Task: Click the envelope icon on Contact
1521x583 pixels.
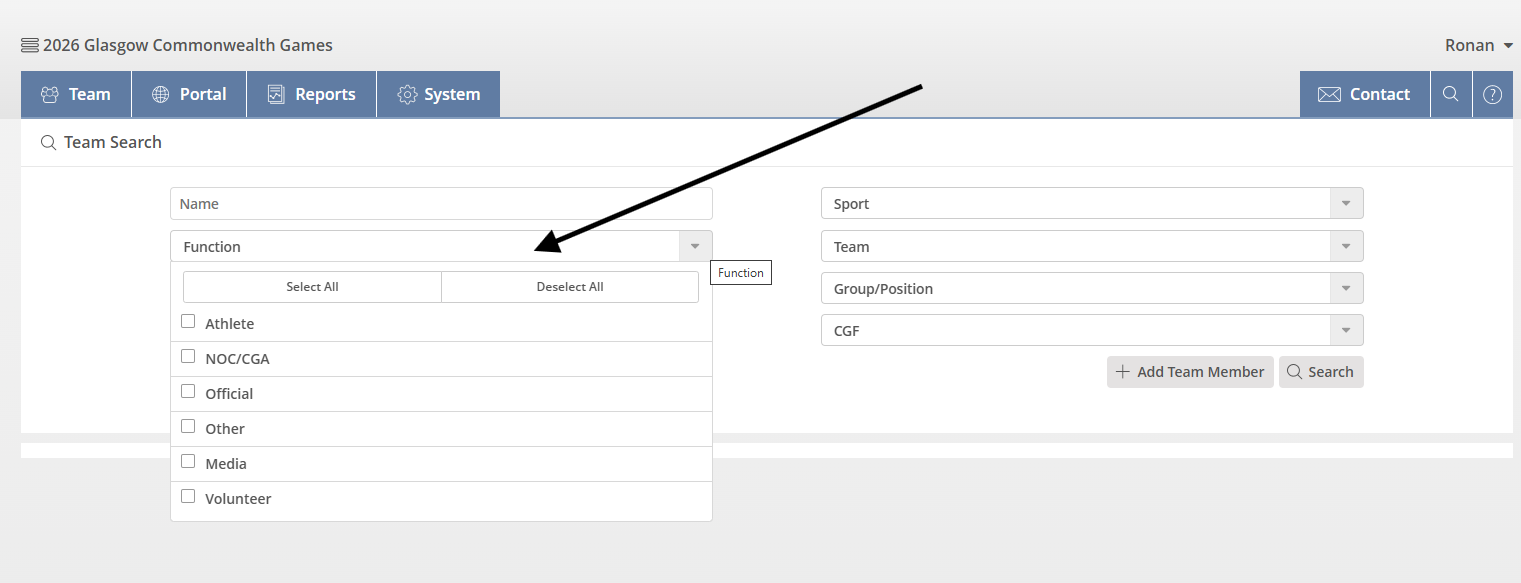Action: click(x=1329, y=94)
